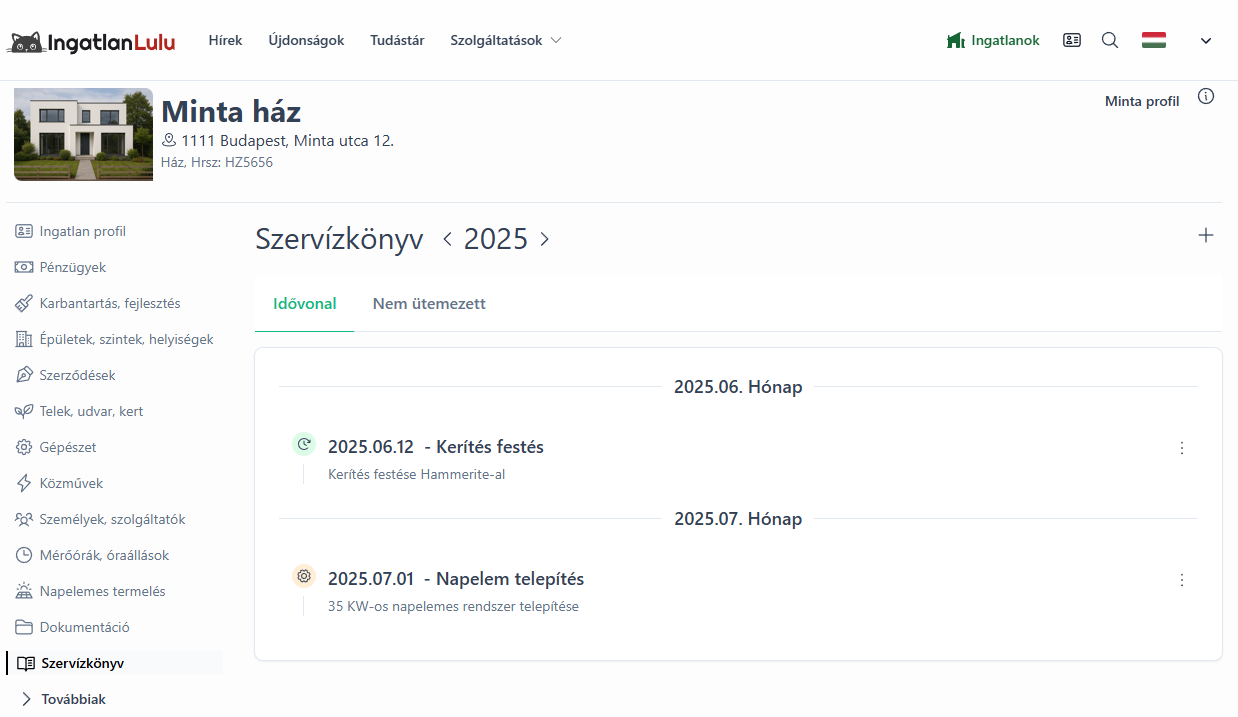Click the Ingatlanok link text
The width and height of the screenshot is (1238, 717).
point(1005,41)
